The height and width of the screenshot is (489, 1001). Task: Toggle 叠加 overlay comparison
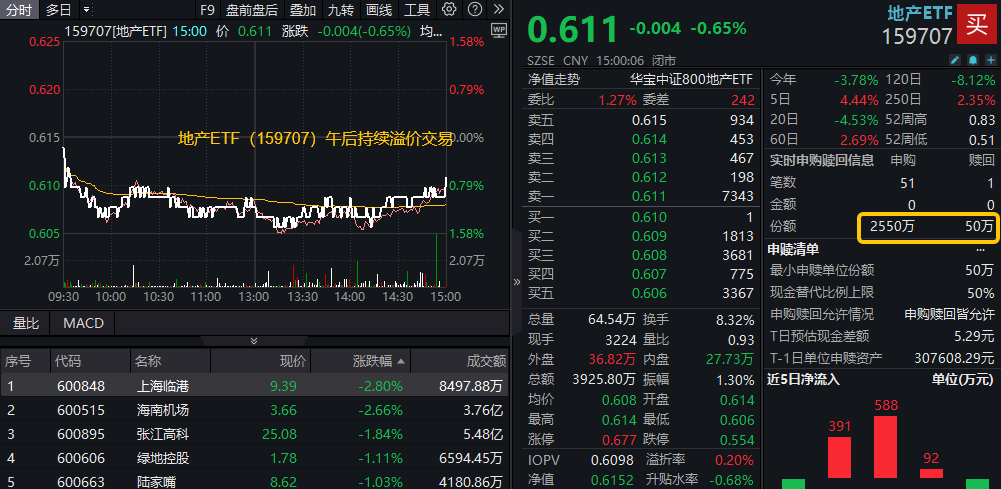point(303,10)
